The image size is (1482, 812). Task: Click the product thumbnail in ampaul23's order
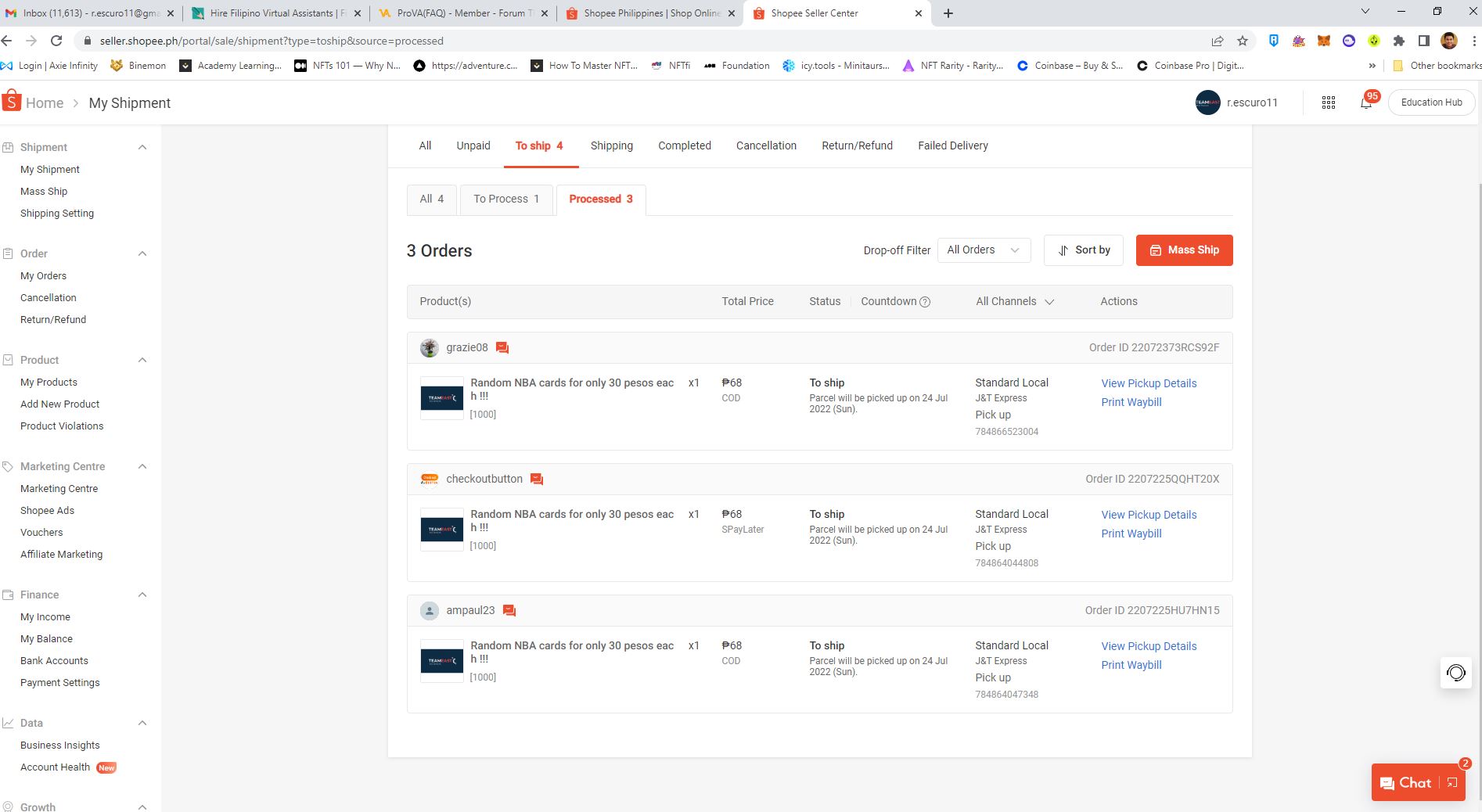point(442,661)
